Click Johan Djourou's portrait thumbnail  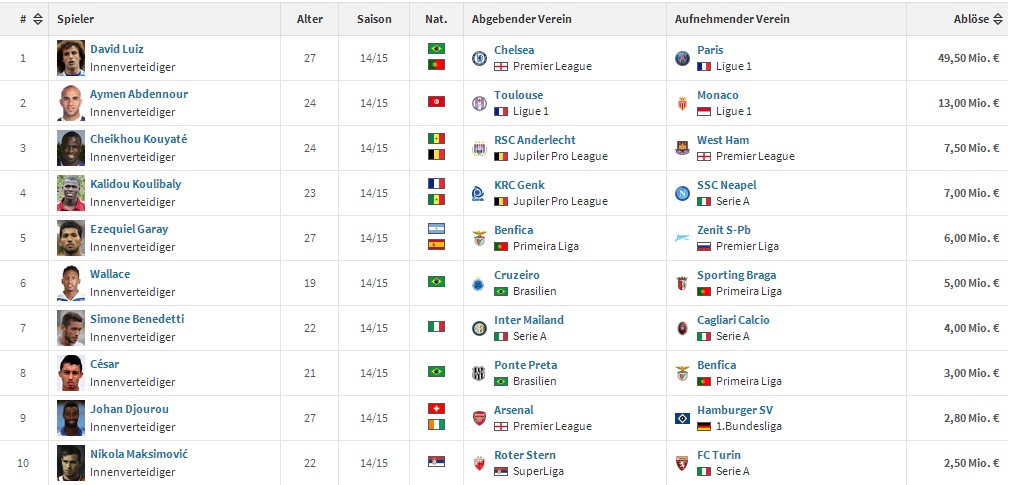tap(71, 418)
